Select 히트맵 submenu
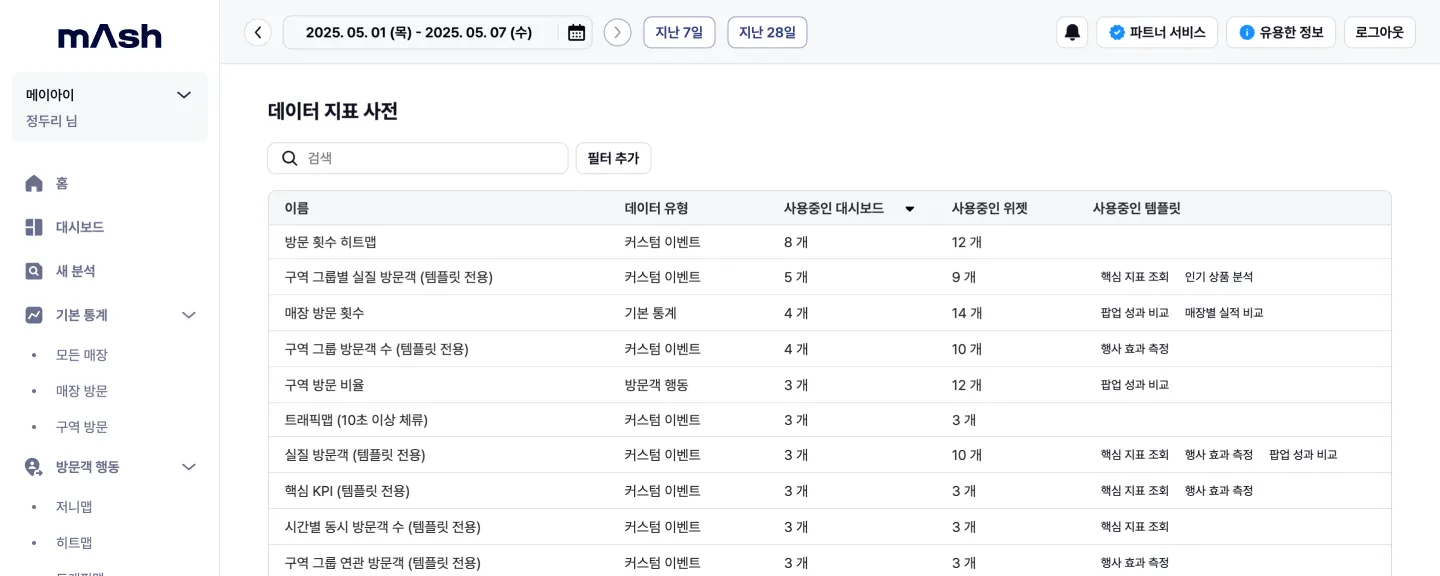The height and width of the screenshot is (576, 1440). click(x=74, y=543)
